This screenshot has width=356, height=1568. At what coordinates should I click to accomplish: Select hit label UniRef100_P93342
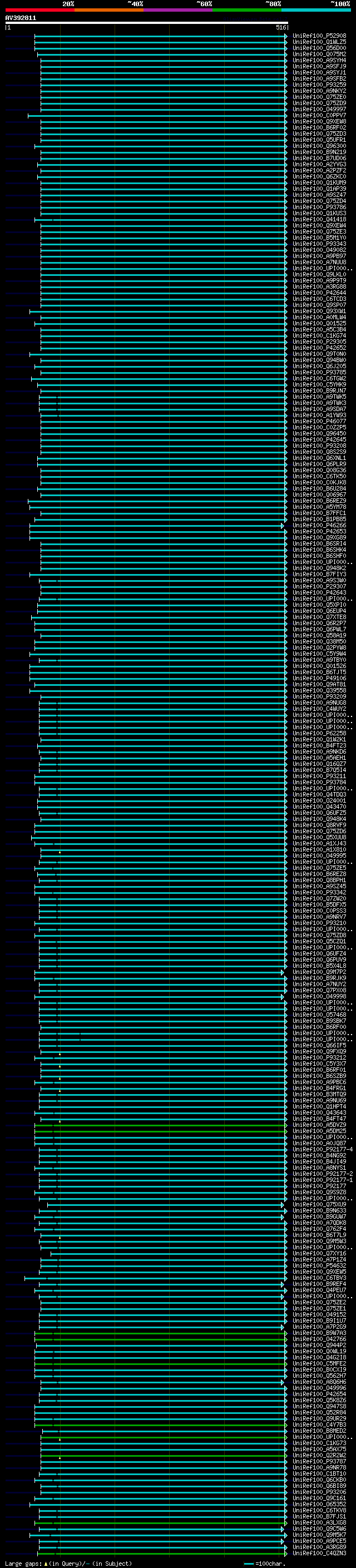(319, 893)
